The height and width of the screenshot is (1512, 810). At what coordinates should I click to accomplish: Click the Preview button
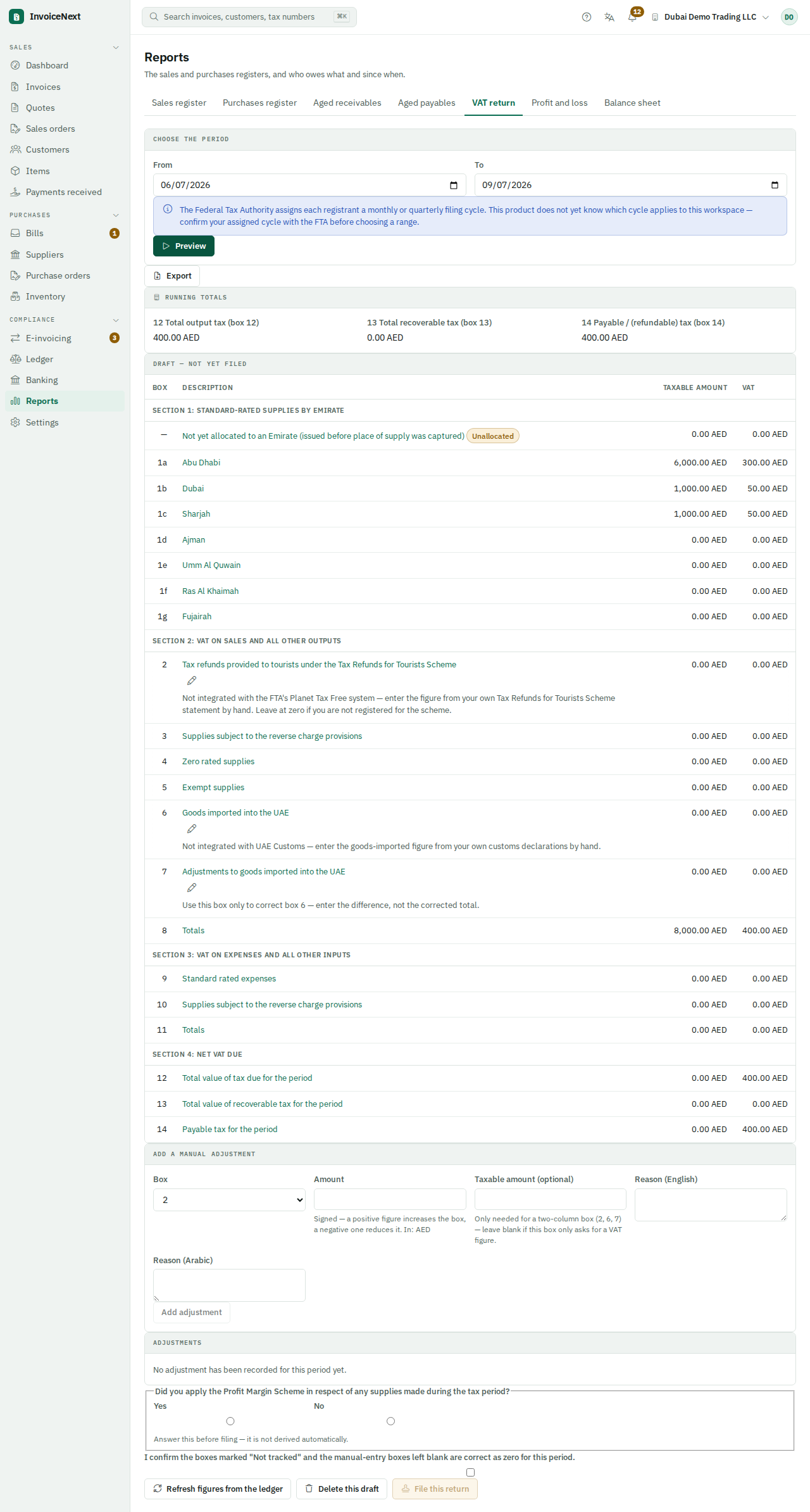pos(184,246)
